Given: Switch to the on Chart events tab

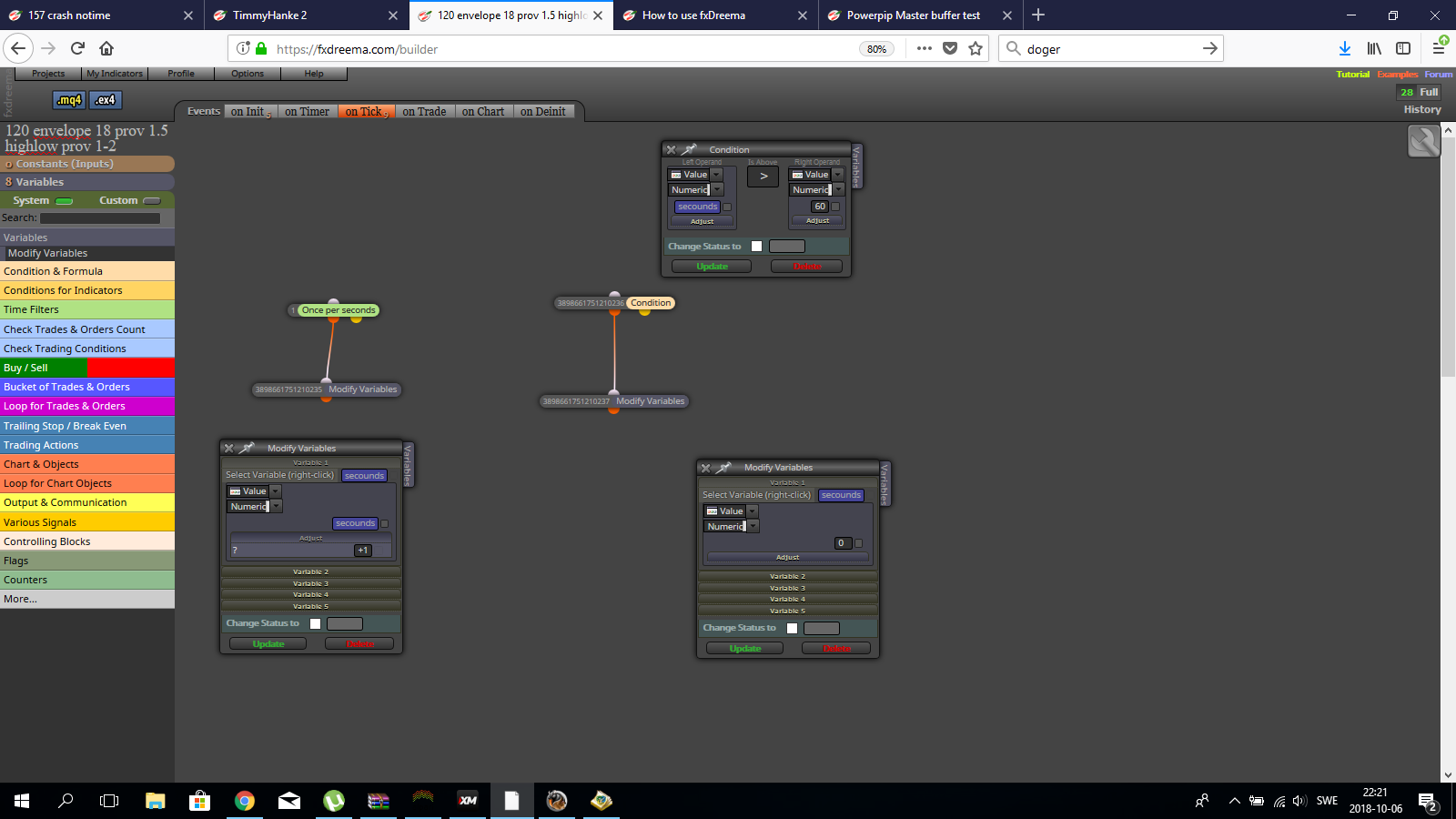Looking at the screenshot, I should (483, 111).
